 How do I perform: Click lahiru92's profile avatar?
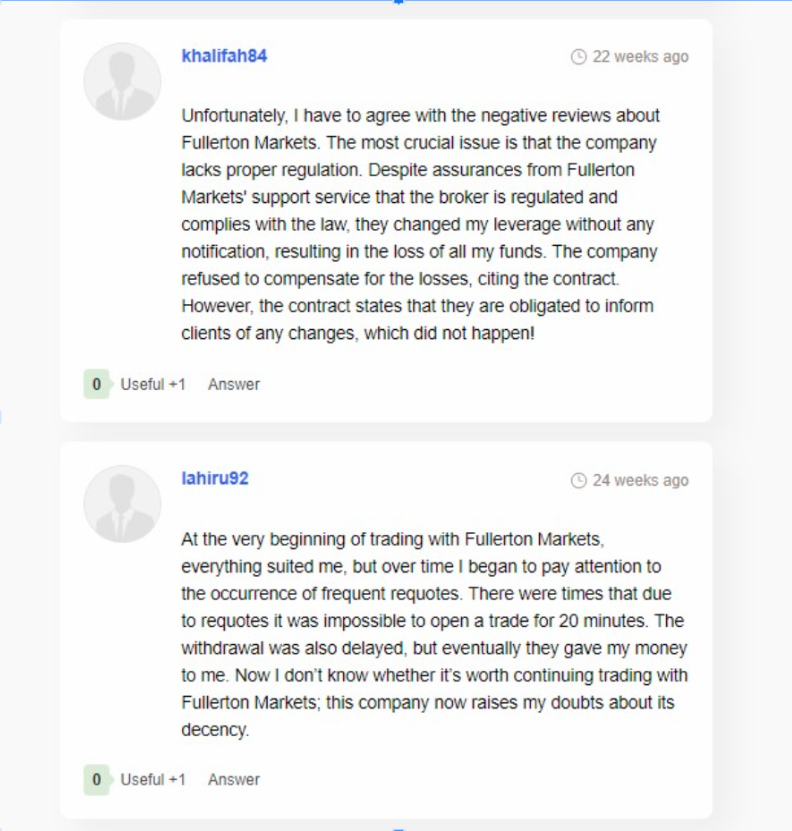(122, 504)
